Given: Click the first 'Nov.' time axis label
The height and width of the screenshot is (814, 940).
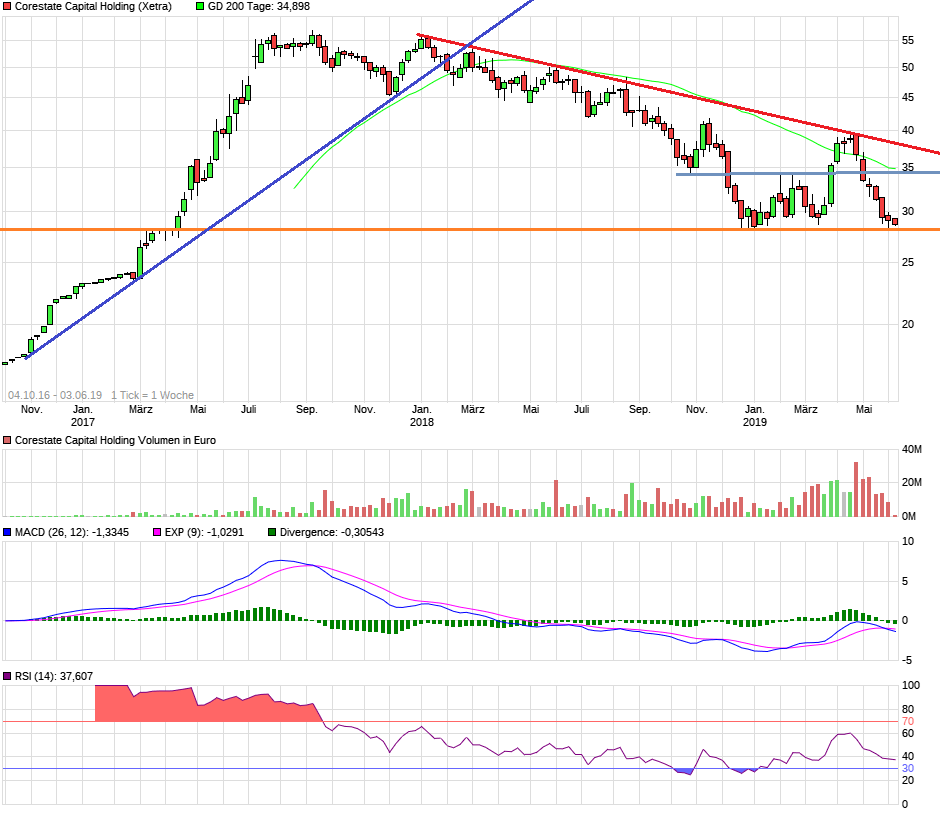Looking at the screenshot, I should 32,409.
